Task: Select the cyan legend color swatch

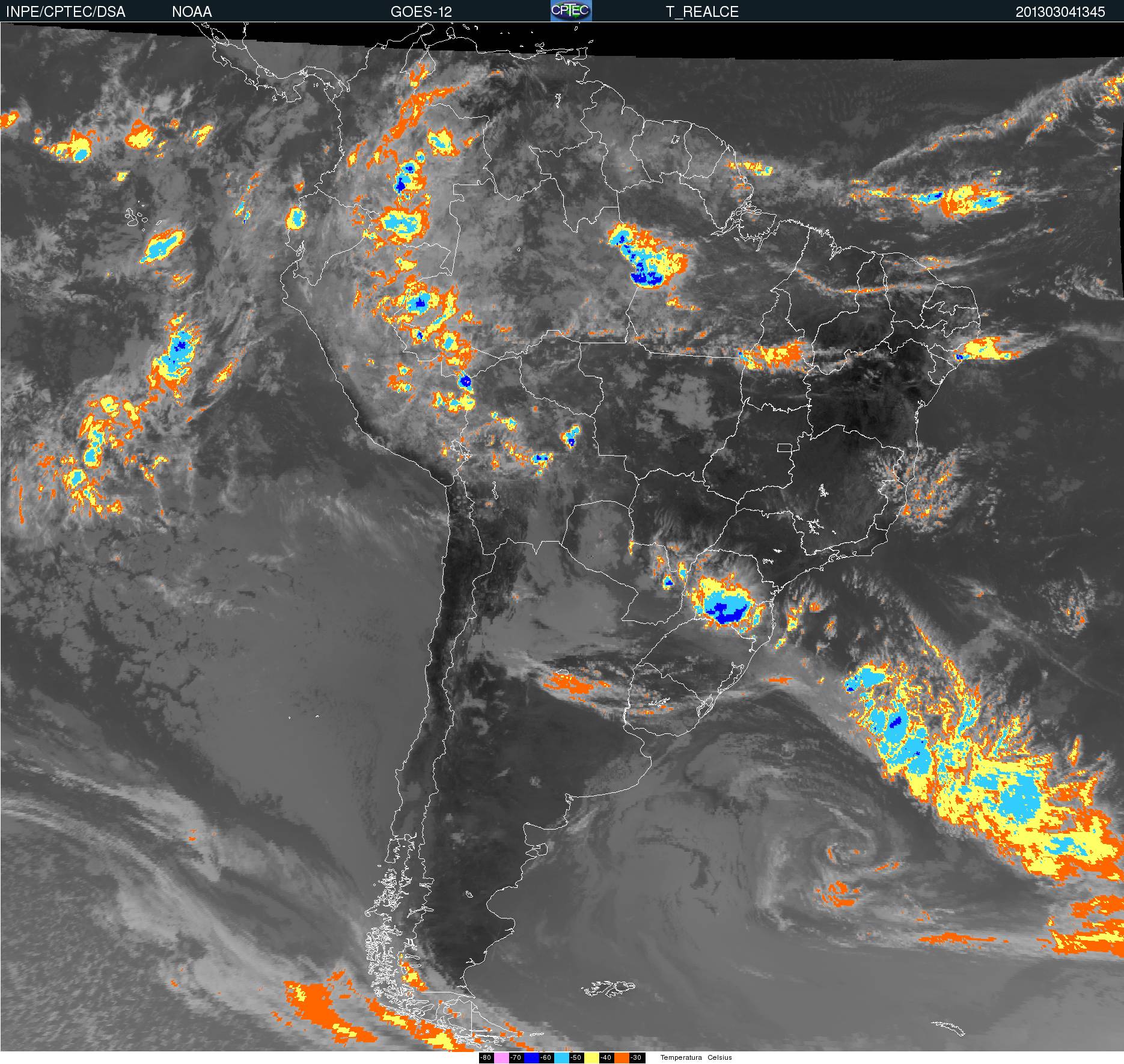Action: tap(561, 1057)
